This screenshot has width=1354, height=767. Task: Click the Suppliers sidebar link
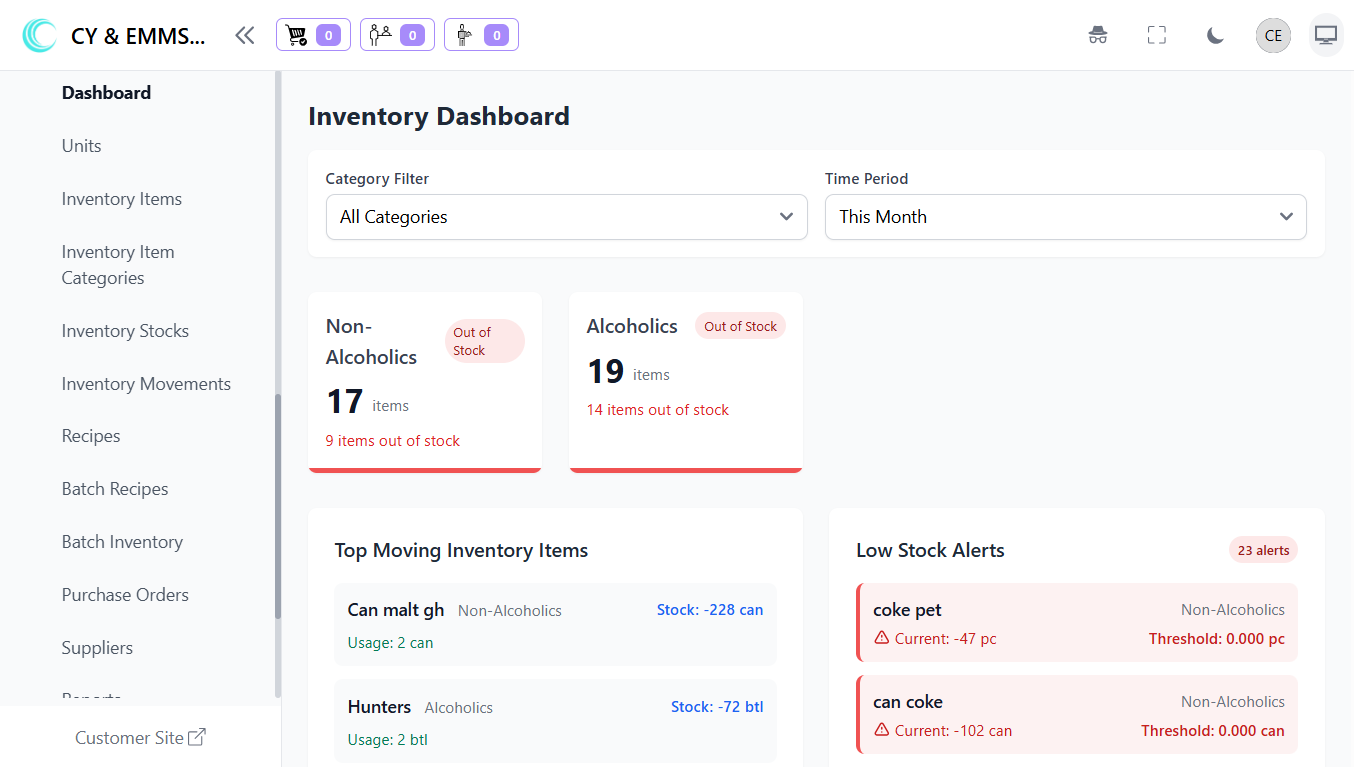97,648
